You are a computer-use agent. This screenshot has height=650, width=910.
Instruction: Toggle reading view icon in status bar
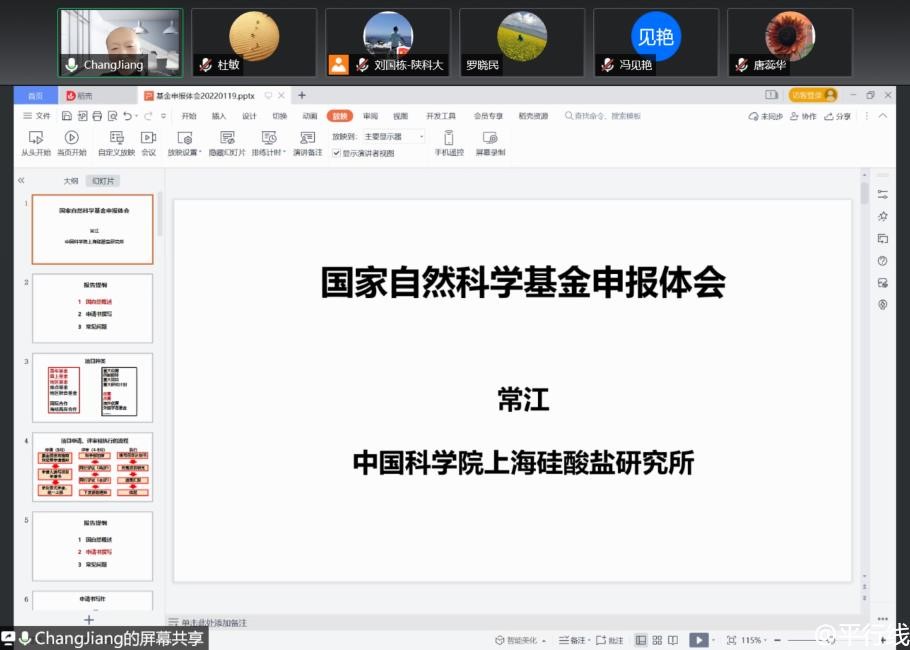click(673, 640)
